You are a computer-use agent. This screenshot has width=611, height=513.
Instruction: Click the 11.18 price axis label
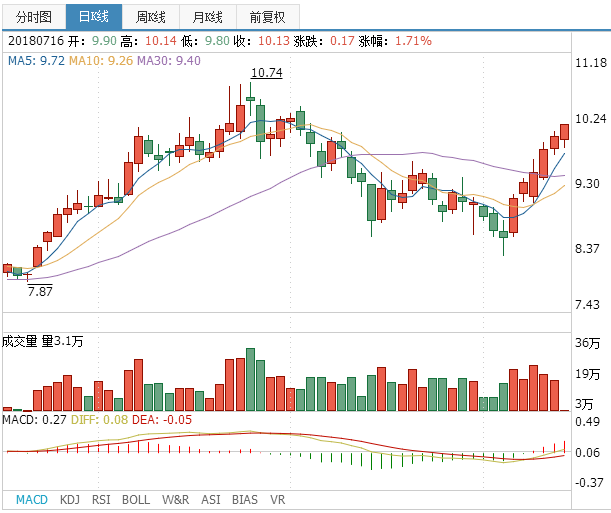coord(591,63)
